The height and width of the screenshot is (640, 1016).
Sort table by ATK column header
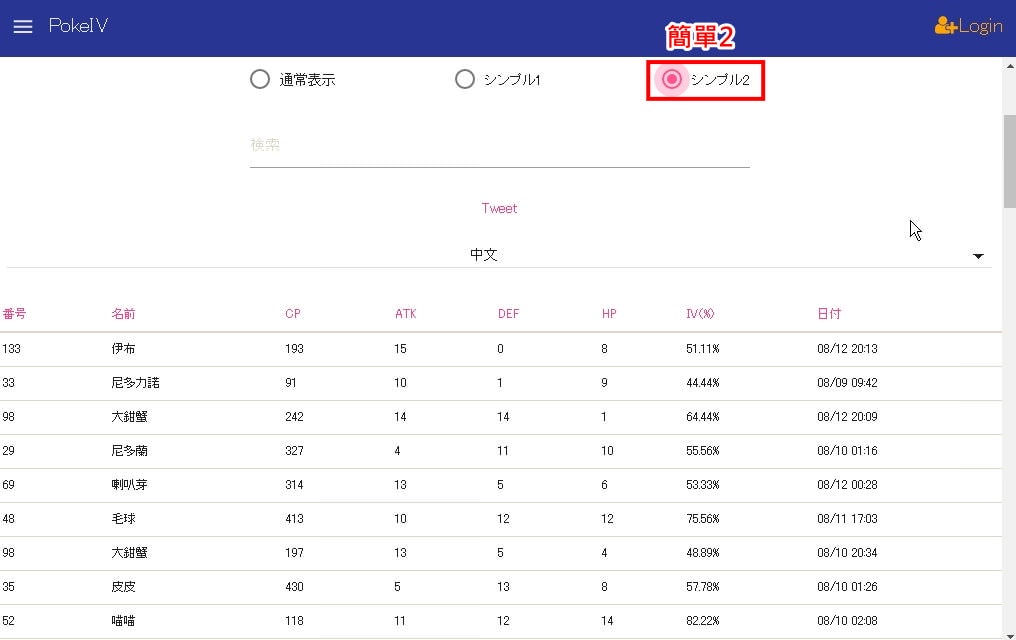pyautogui.click(x=405, y=314)
